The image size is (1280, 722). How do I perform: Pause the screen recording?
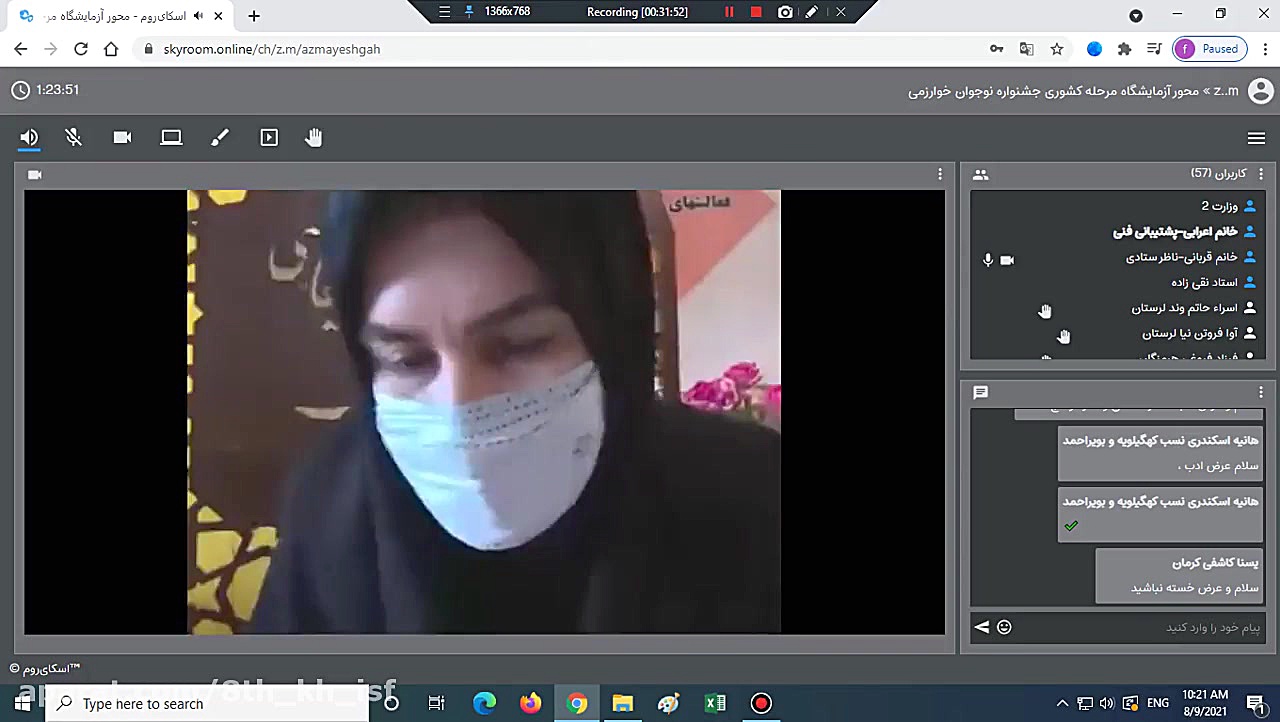point(729,12)
